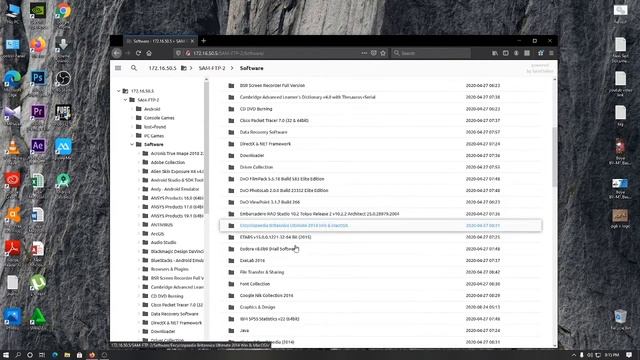This screenshot has width=640, height=360.
Task: Open the Microsoft Edge desktop icon
Action: coord(13,78)
